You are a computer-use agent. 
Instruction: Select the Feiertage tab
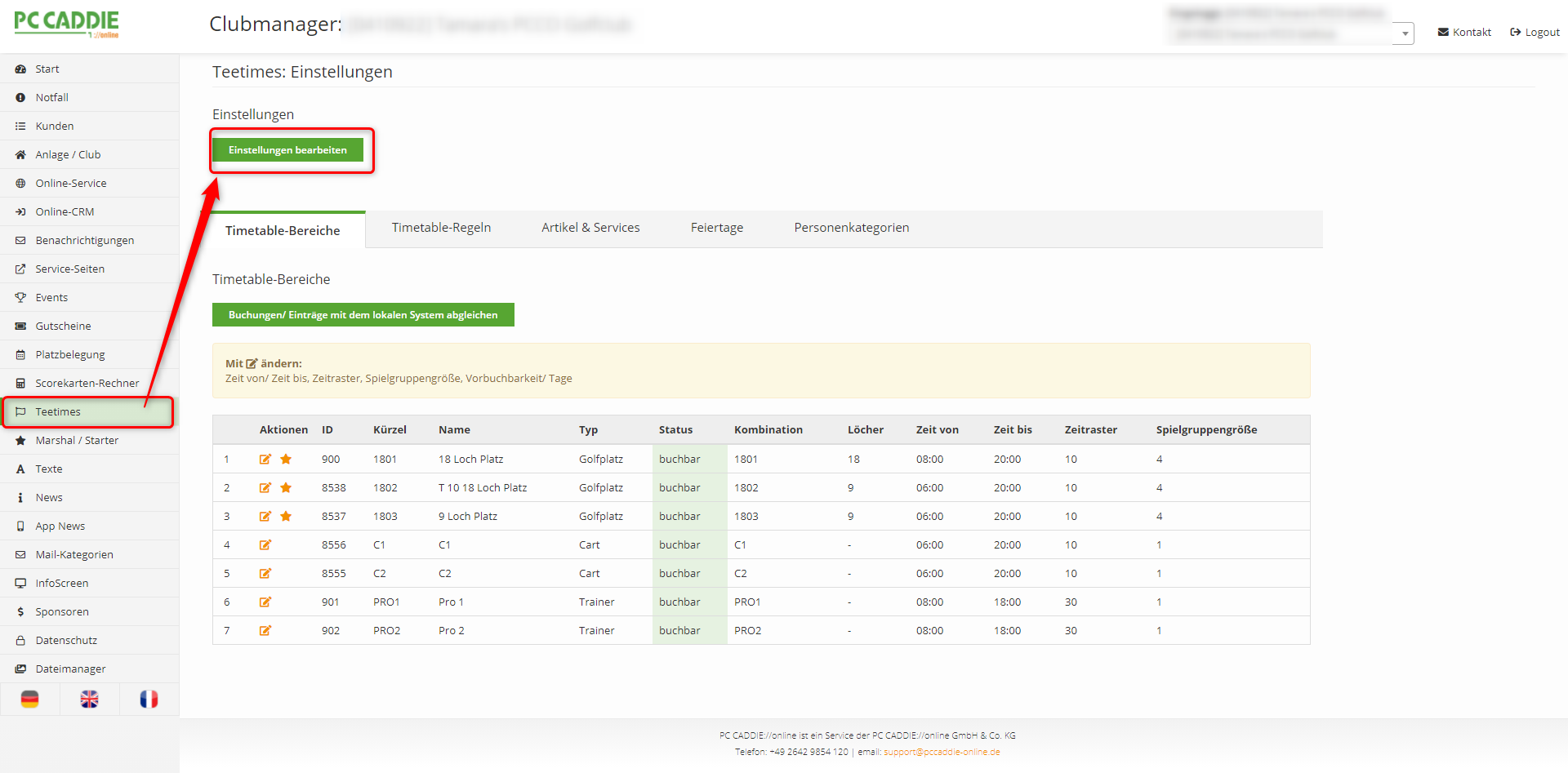(716, 228)
